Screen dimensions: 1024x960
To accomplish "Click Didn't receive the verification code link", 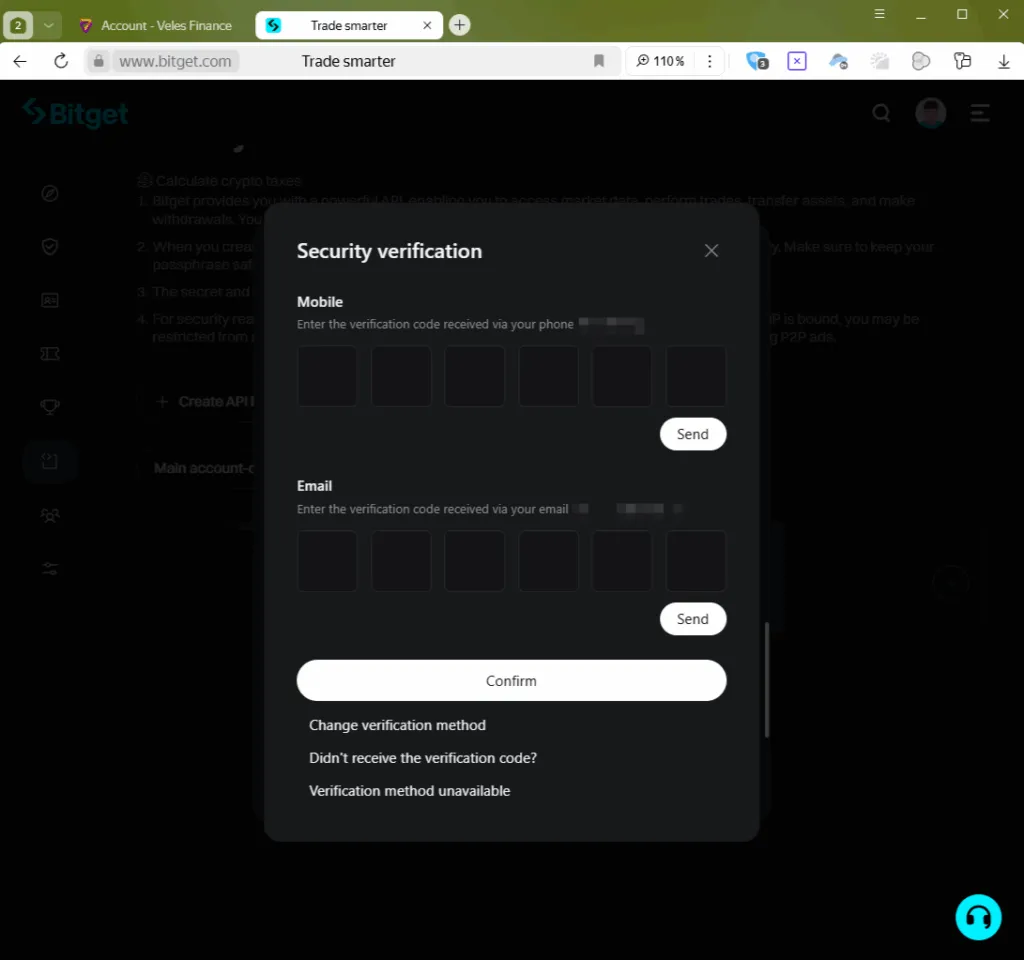I will [x=423, y=758].
